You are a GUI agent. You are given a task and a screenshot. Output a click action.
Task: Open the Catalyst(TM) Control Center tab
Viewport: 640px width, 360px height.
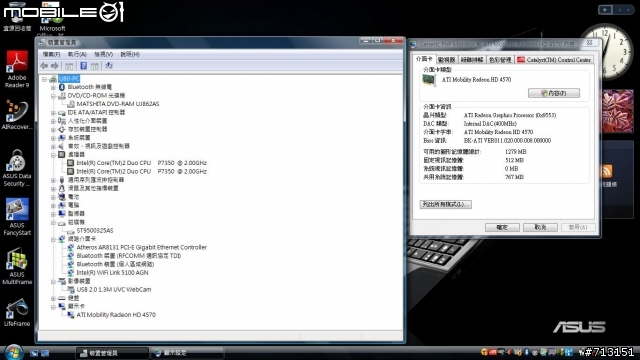[554, 60]
